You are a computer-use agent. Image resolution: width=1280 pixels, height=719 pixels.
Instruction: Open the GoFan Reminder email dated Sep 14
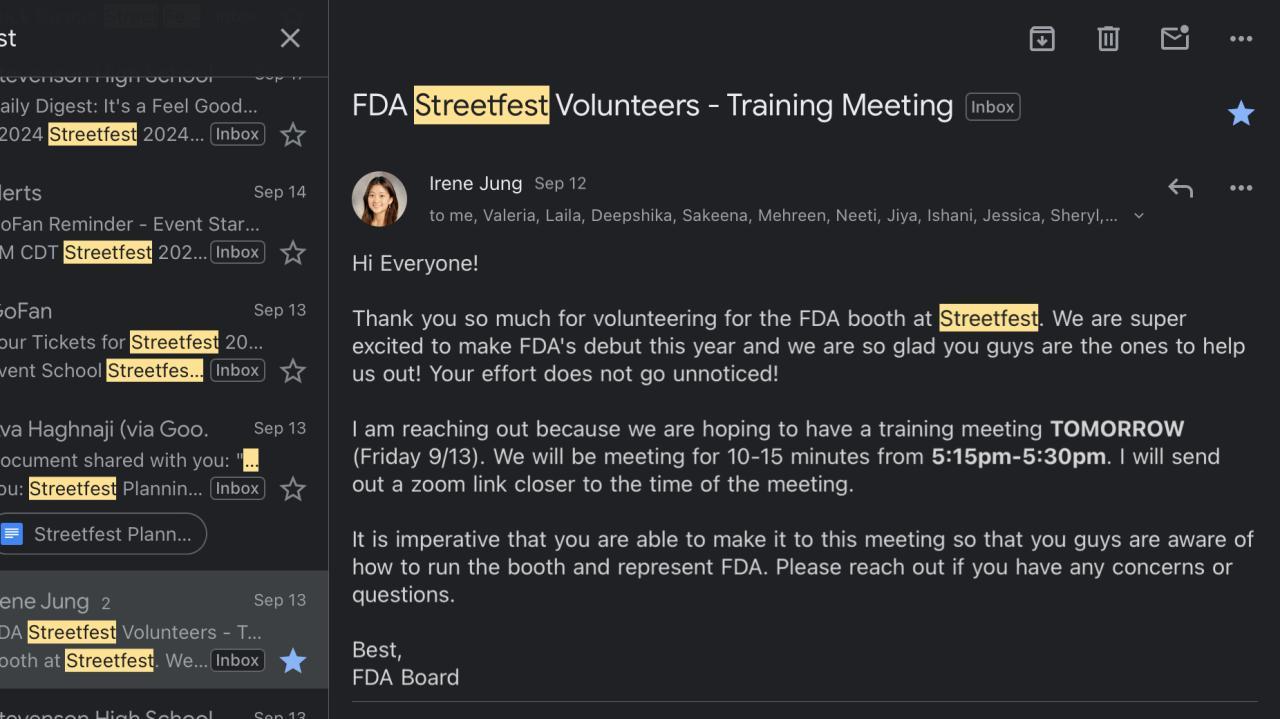point(130,223)
